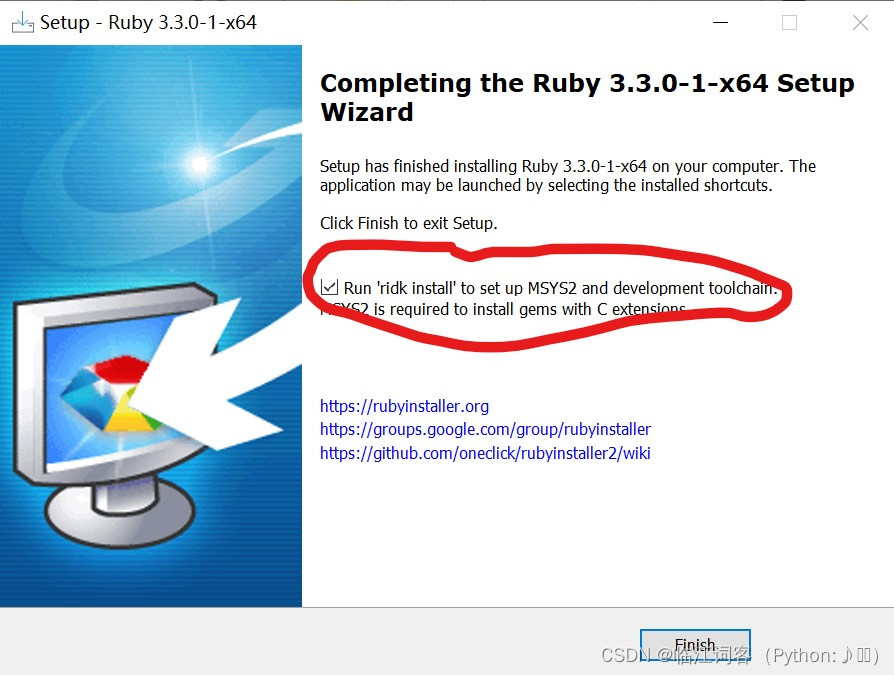Viewport: 894px width, 675px height.
Task: Open the https://rubyinstaller.org link
Action: pos(404,406)
